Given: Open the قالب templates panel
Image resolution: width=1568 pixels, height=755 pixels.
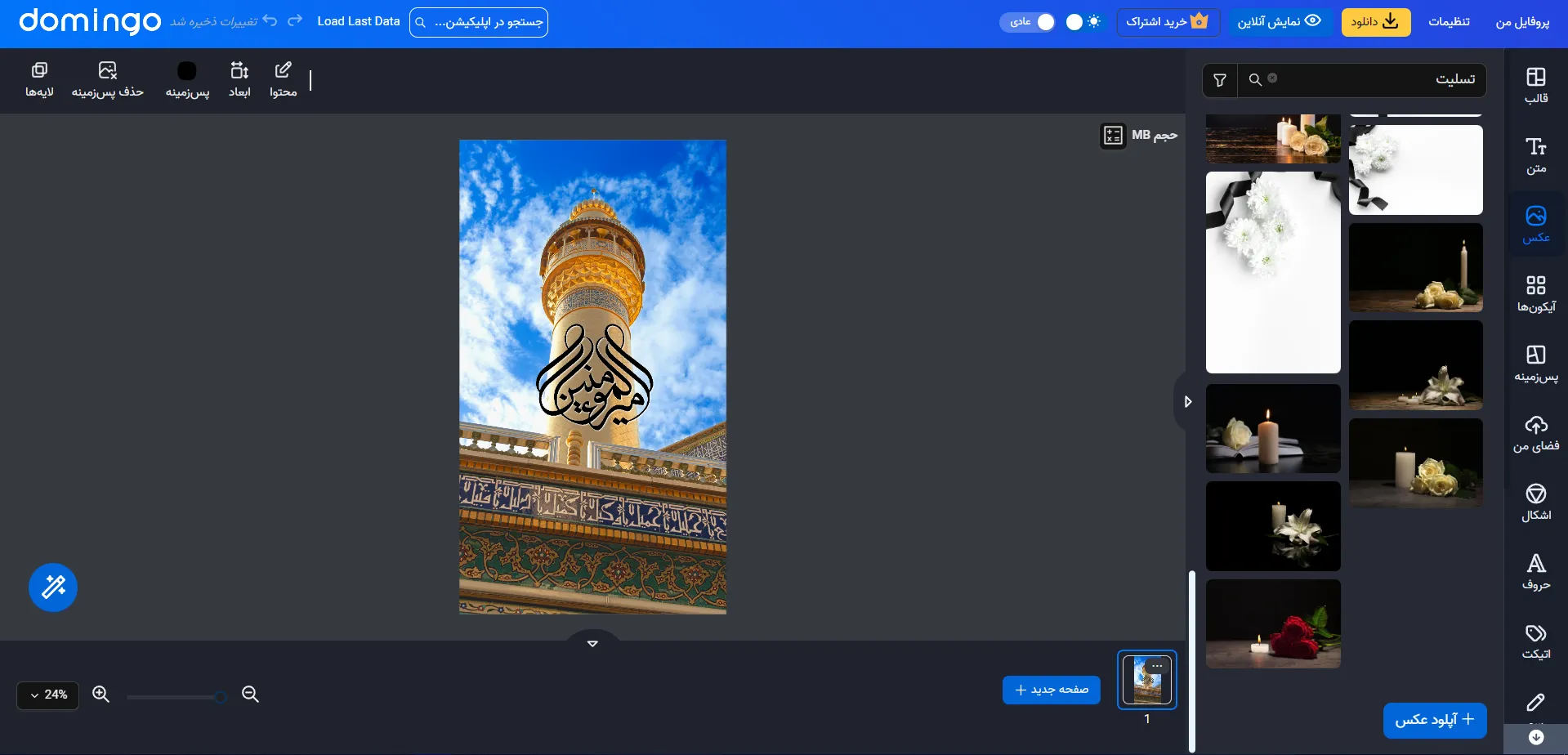Looking at the screenshot, I should (x=1535, y=86).
